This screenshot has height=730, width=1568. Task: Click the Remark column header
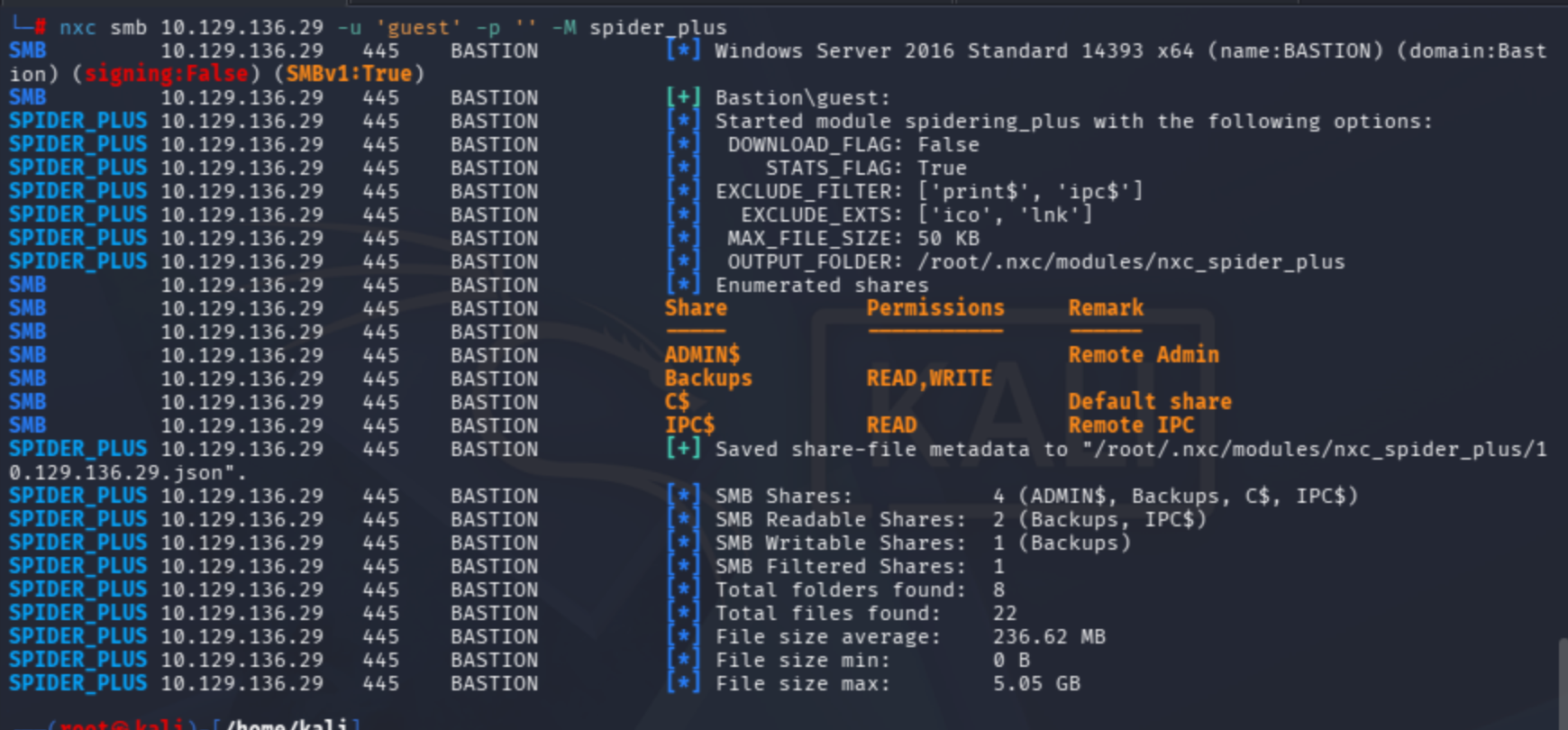click(1106, 308)
